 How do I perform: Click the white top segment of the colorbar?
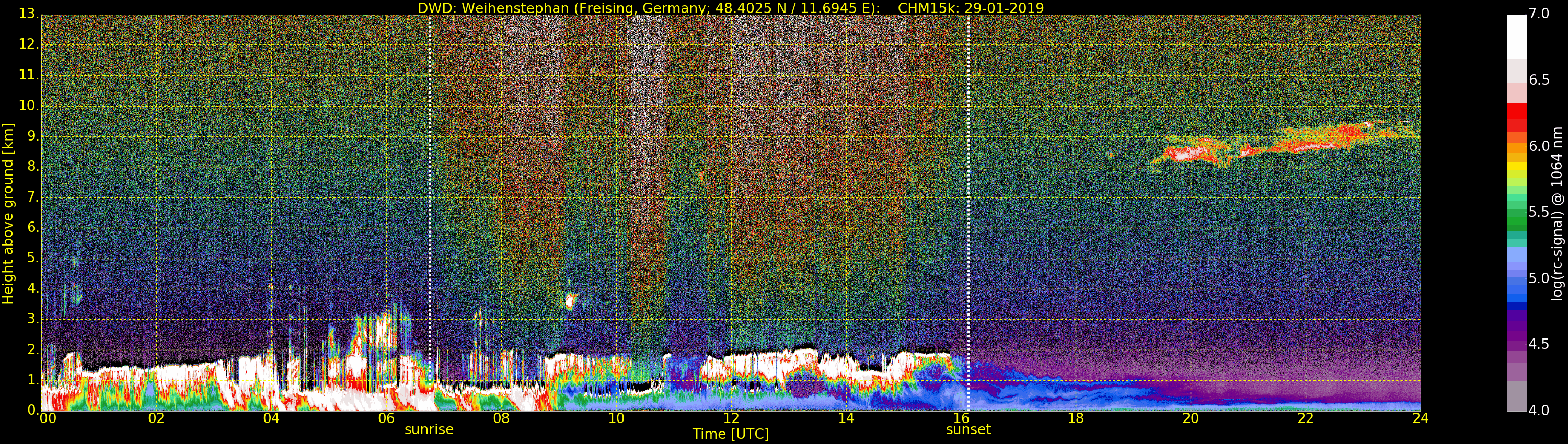pos(1517,37)
